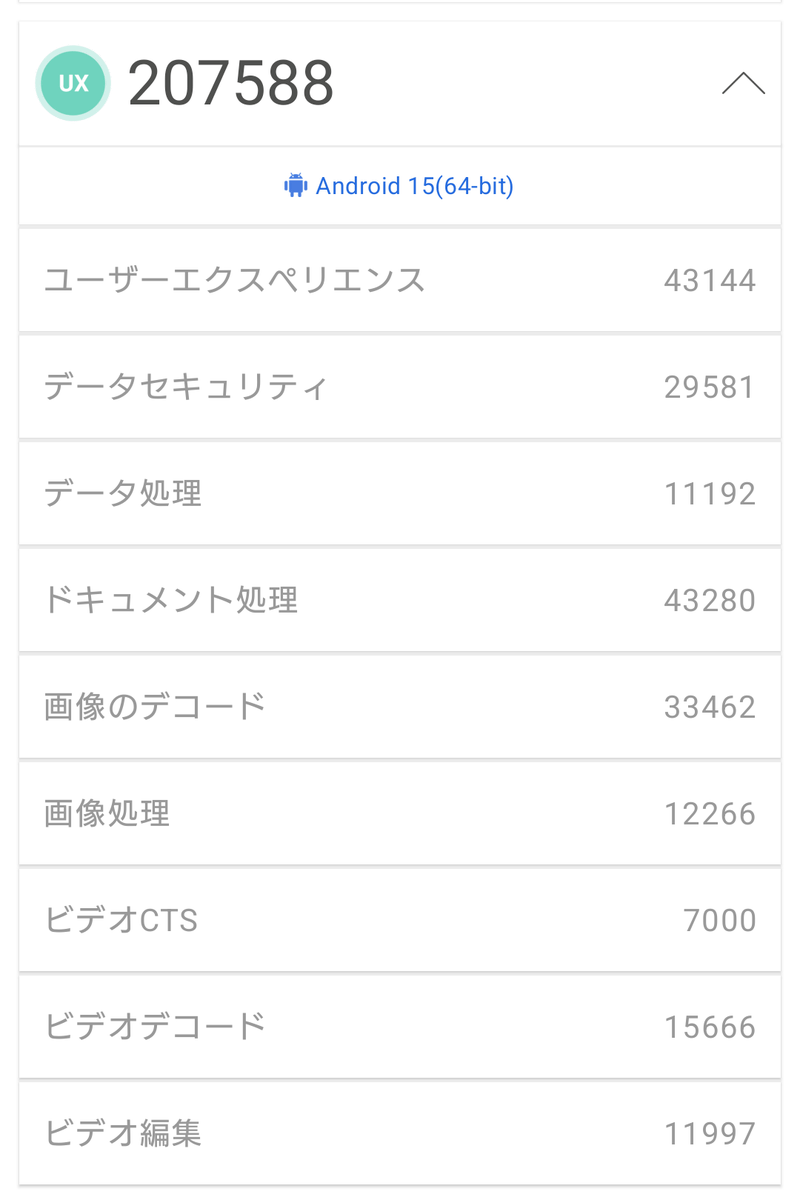Click the score value 15666
The image size is (800, 1200).
click(709, 1027)
